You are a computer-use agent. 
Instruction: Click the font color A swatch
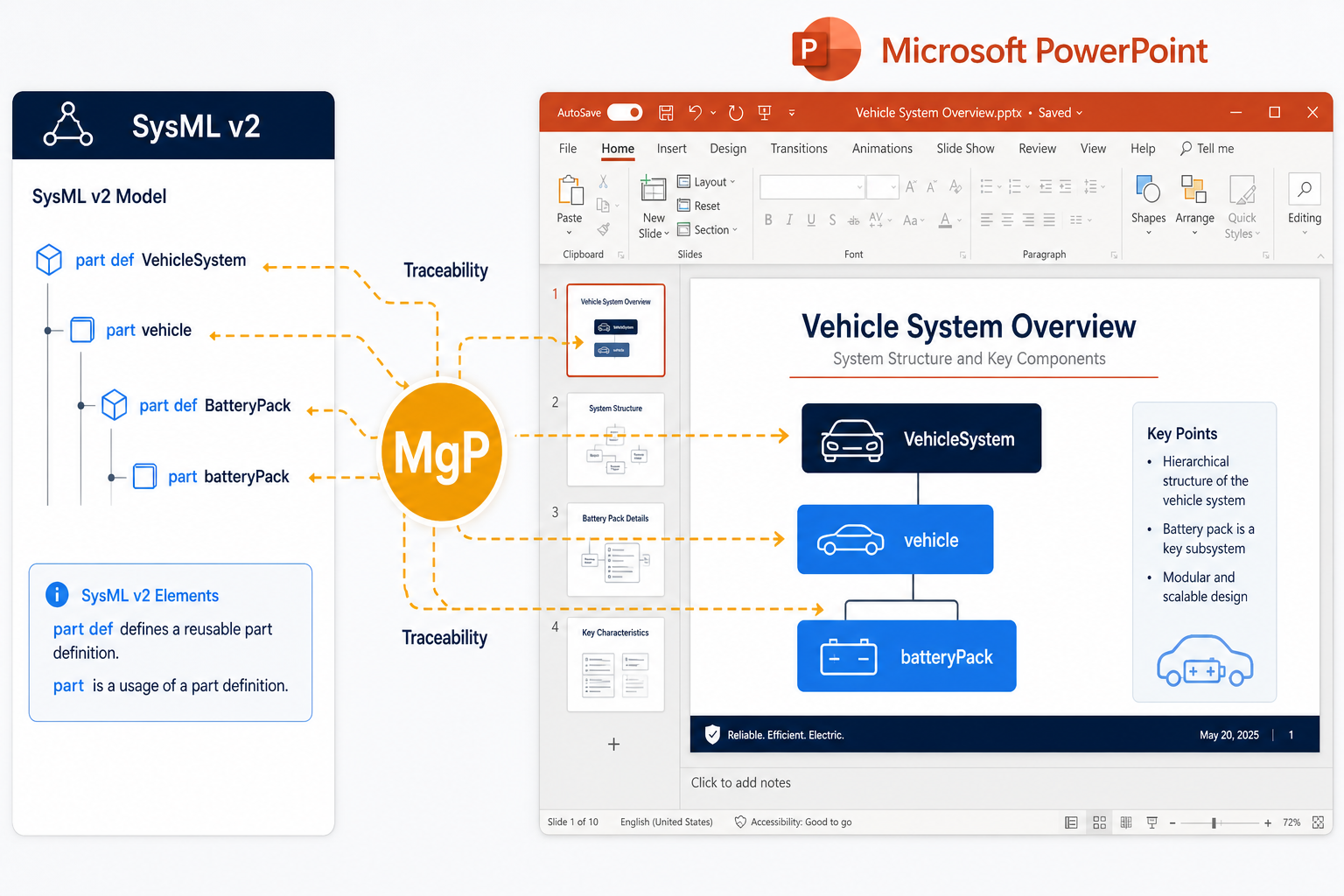(x=945, y=220)
